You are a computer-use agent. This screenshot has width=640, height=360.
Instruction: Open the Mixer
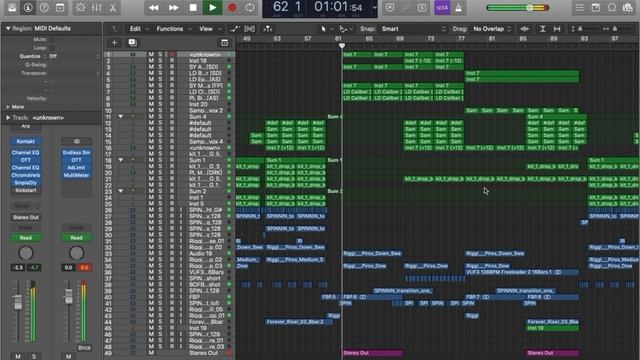97,8
